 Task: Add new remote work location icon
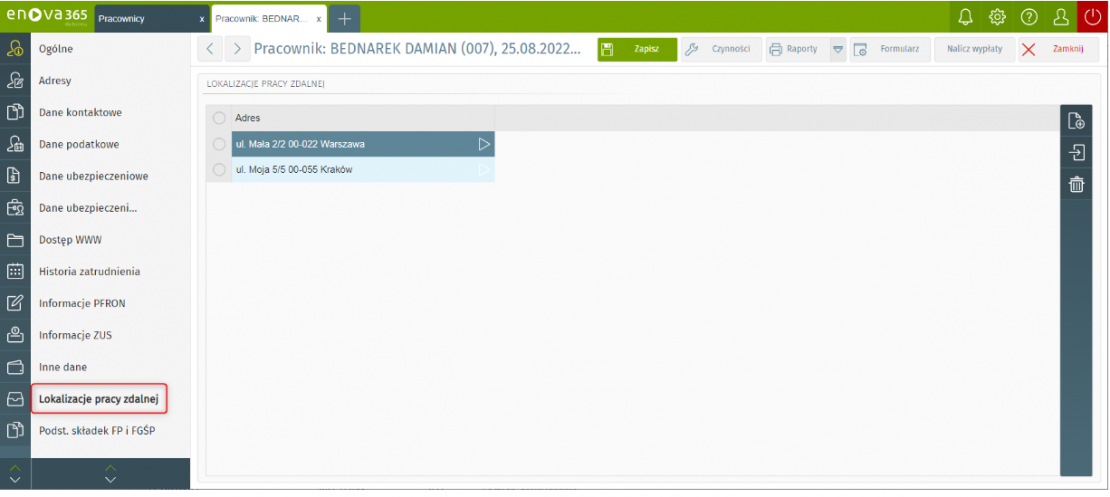[x=1076, y=121]
